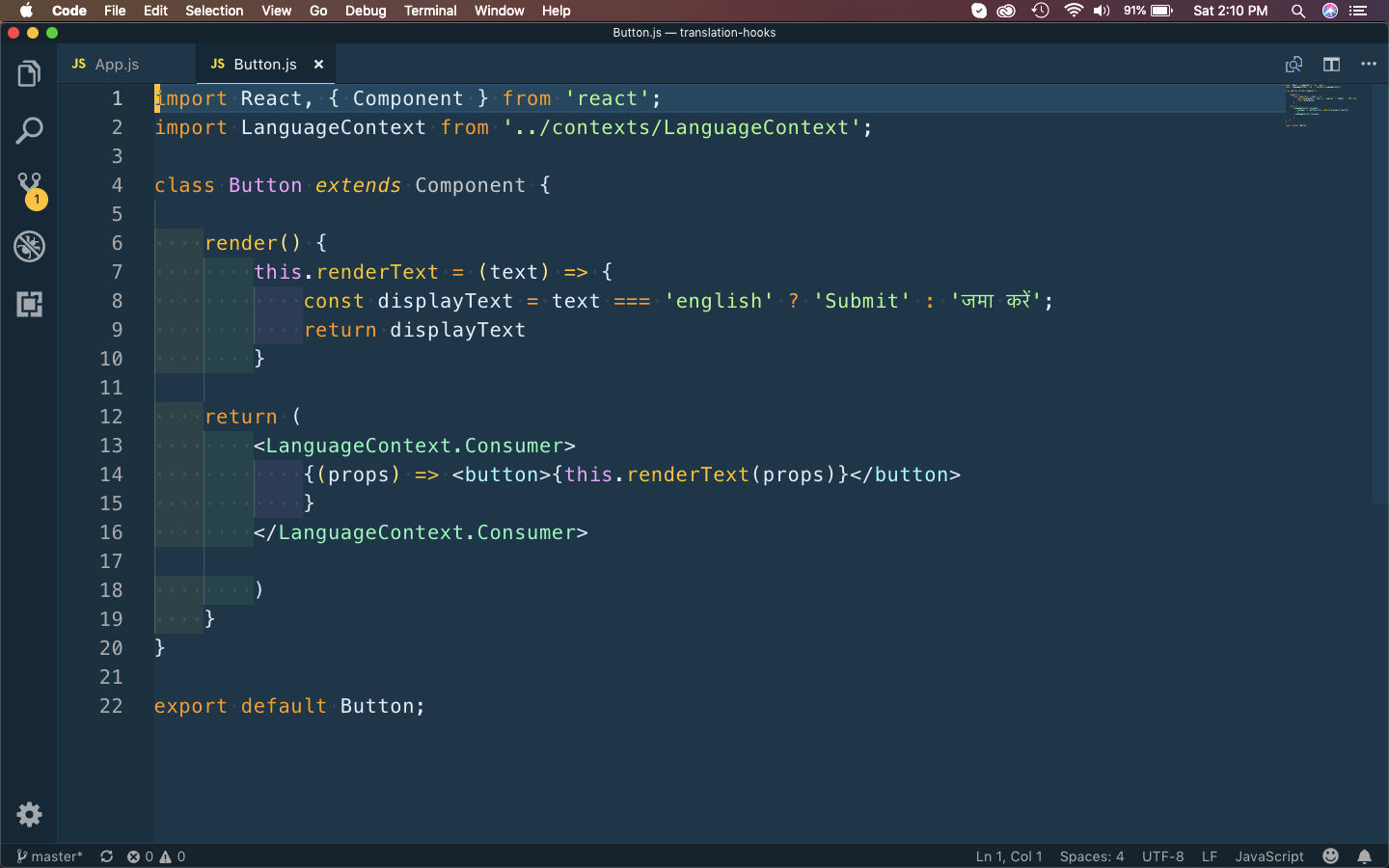Click the Time Machine icon in menu bar
The height and width of the screenshot is (868, 1389).
point(1040,11)
